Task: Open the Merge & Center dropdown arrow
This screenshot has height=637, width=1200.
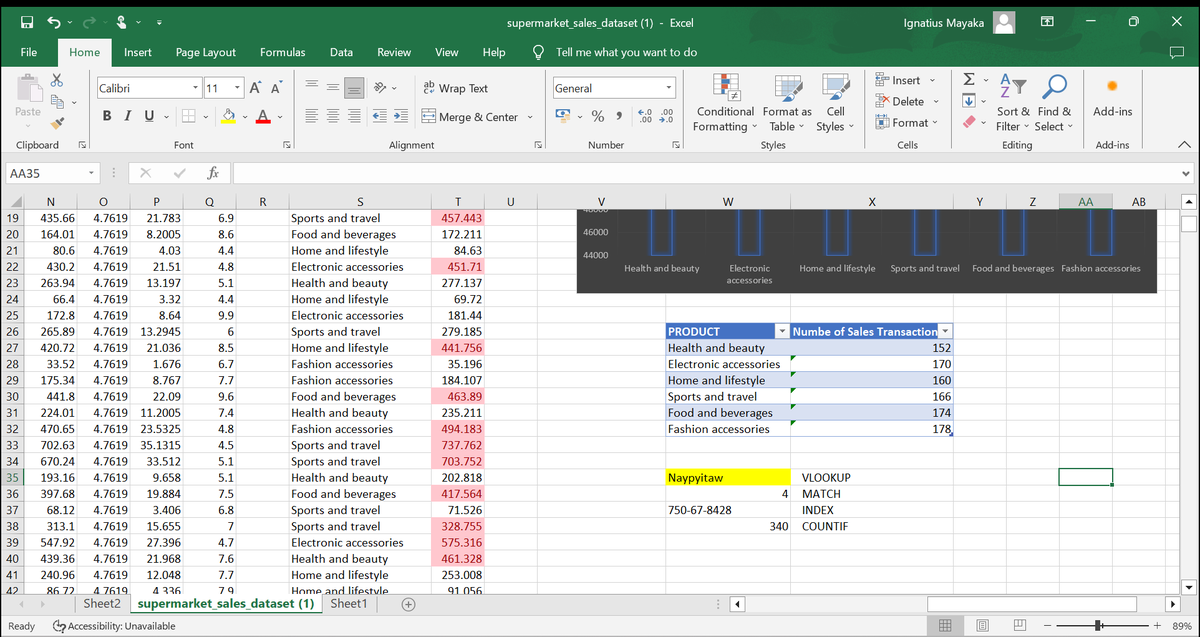Action: [529, 117]
